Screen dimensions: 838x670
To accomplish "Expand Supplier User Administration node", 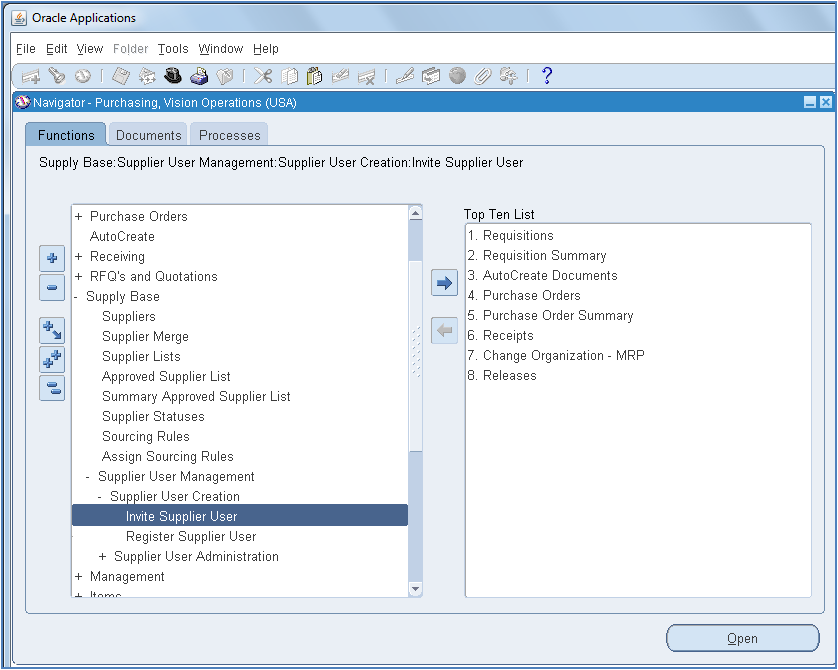I will pyautogui.click(x=103, y=557).
